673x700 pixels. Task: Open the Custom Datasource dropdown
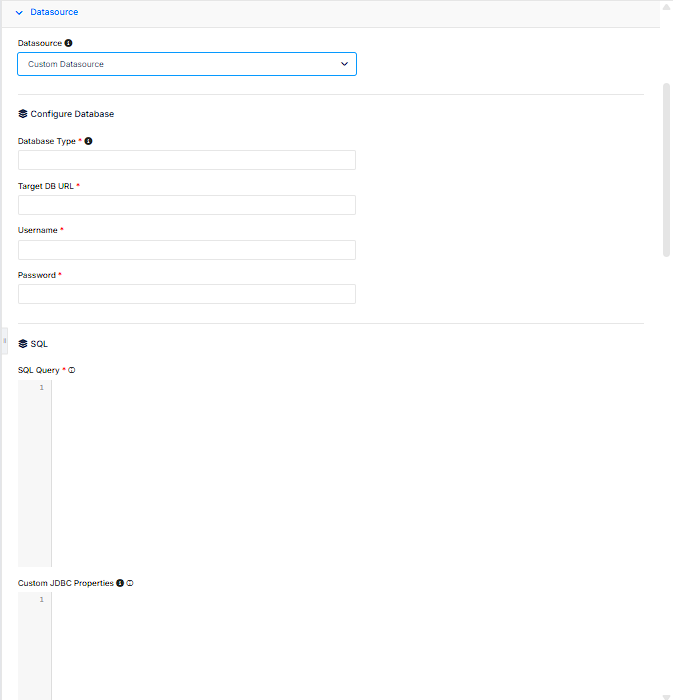point(187,64)
